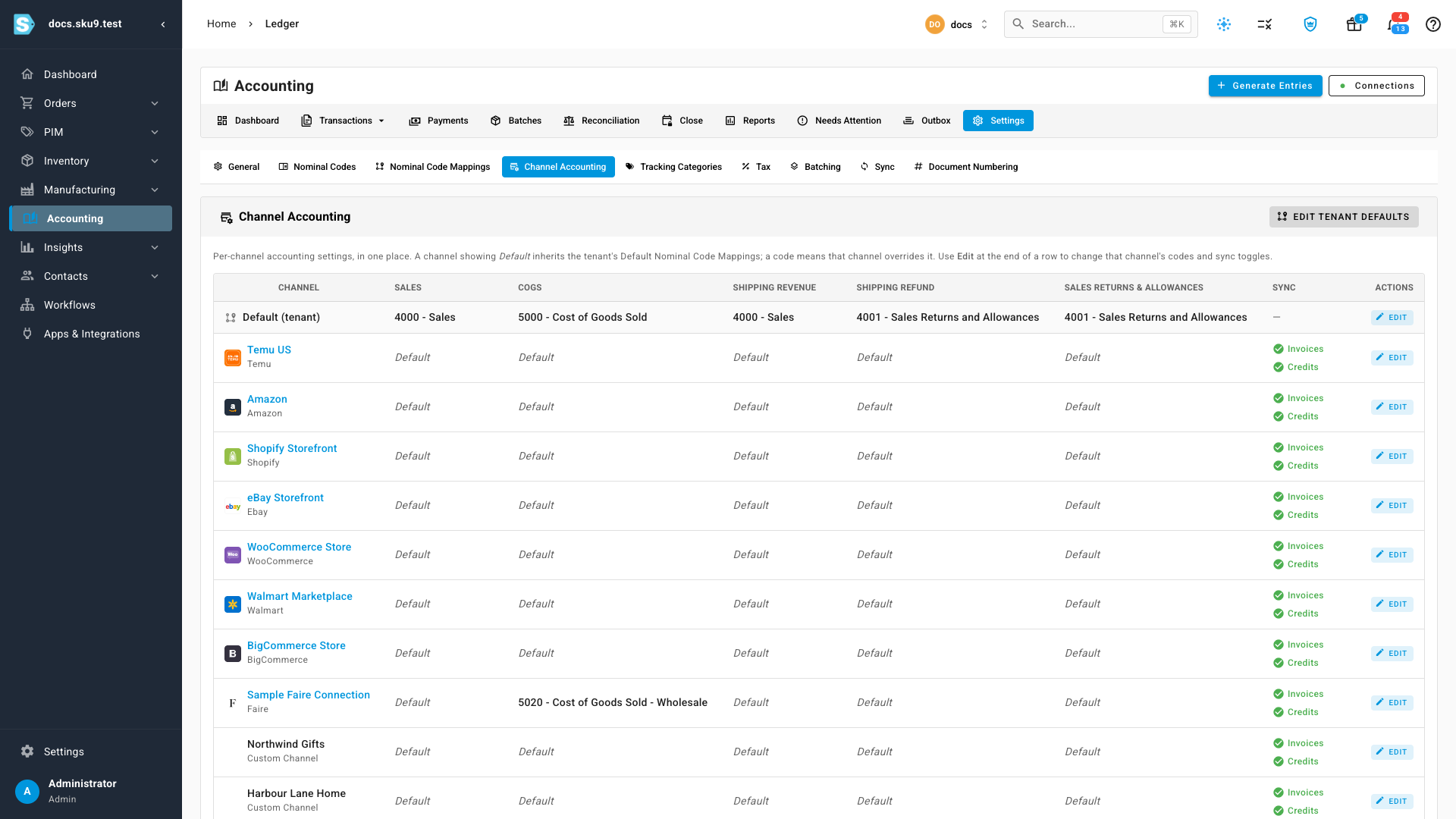The width and height of the screenshot is (1456, 819).
Task: Open the Outbox tab
Action: pyautogui.click(x=927, y=121)
